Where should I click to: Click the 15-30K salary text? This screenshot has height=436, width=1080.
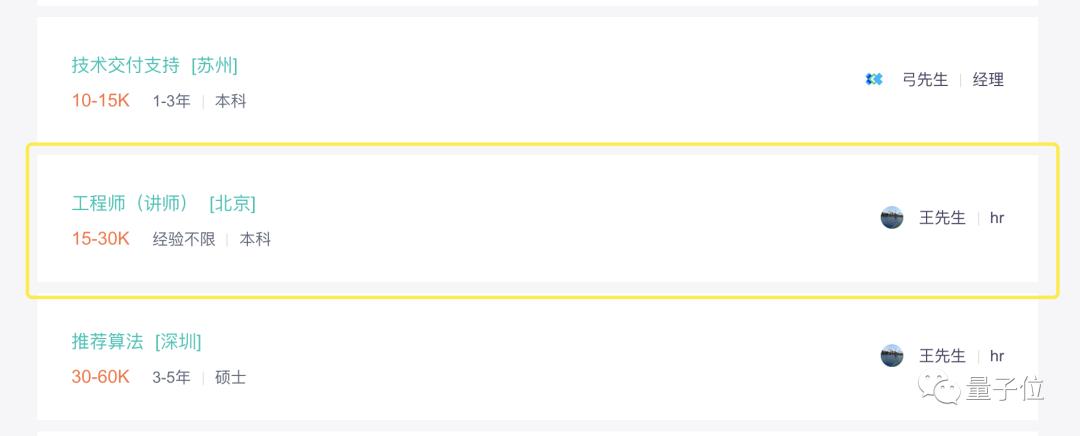(100, 239)
